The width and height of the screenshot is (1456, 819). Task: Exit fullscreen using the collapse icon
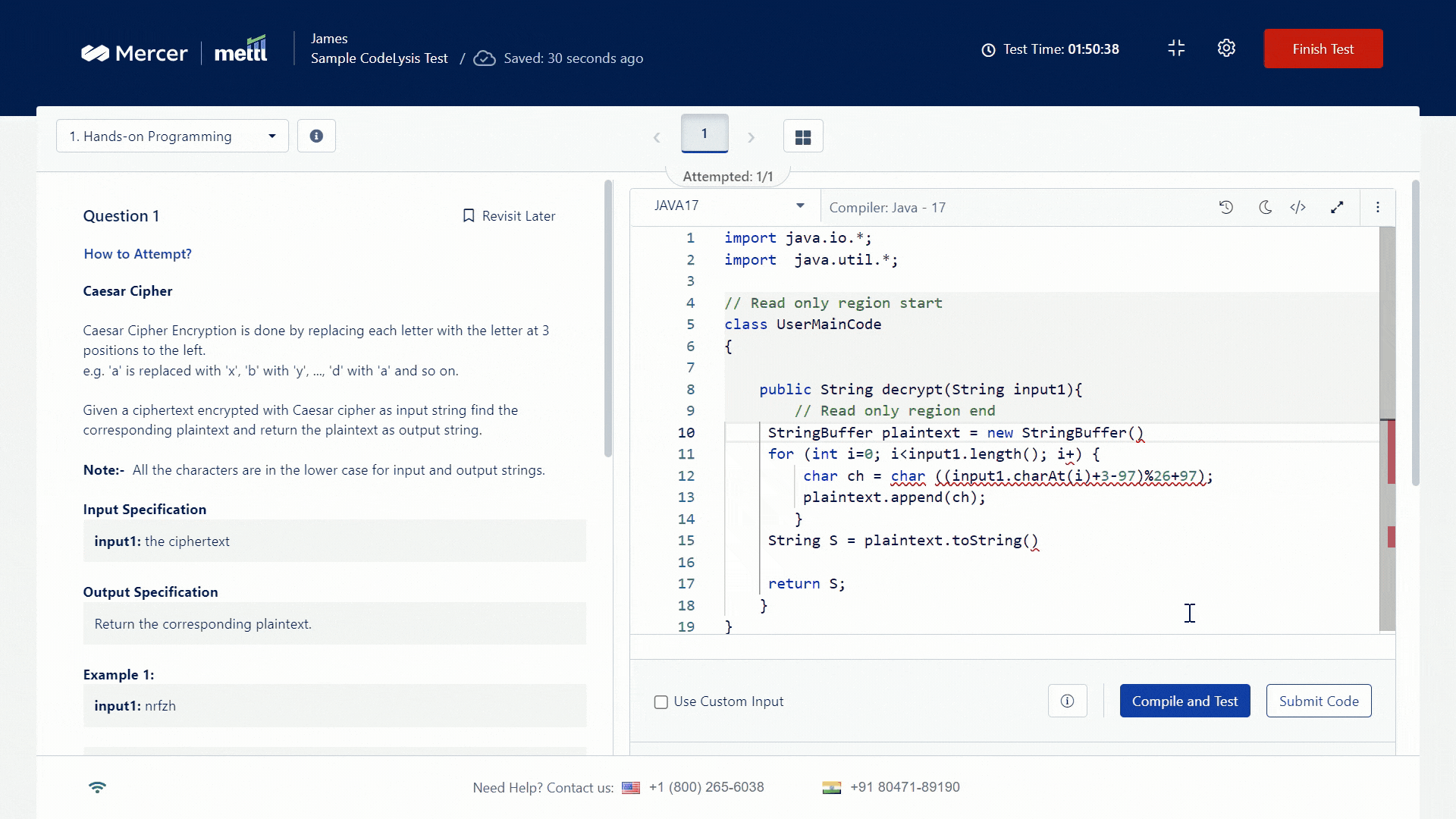tap(1176, 49)
